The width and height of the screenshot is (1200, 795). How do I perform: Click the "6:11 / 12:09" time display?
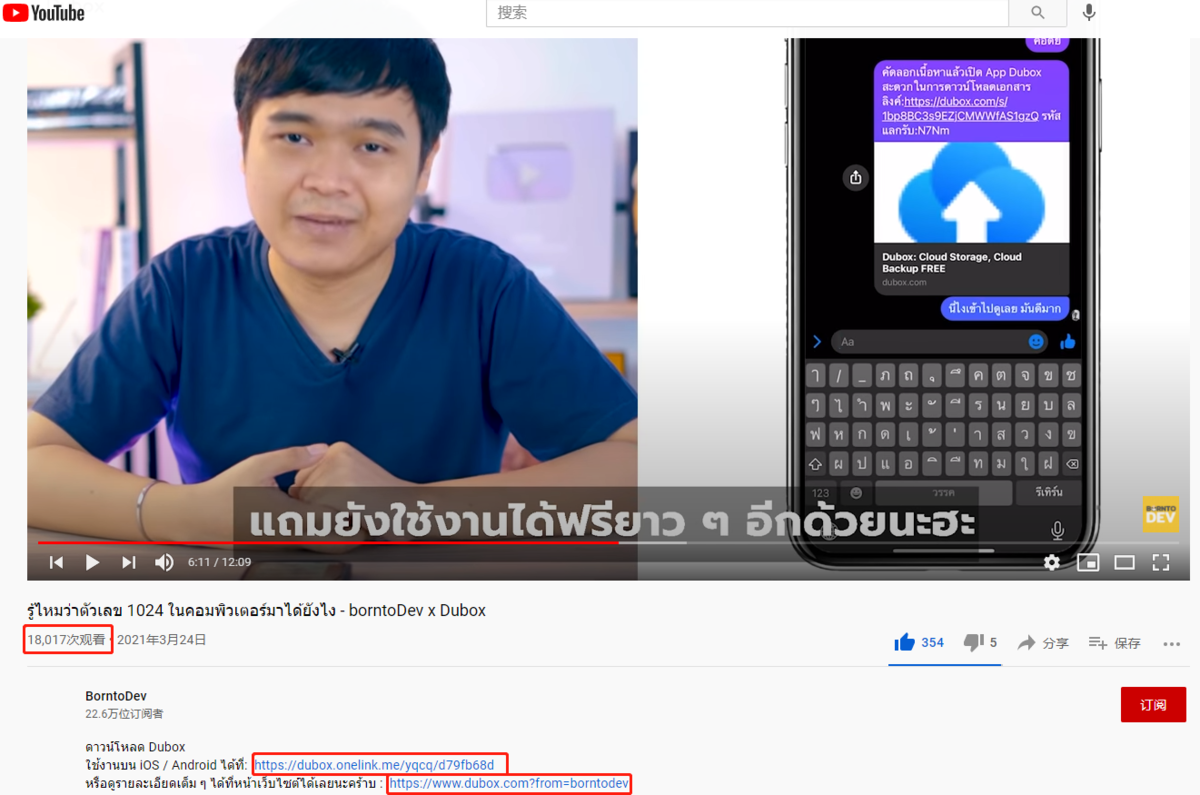coord(219,563)
